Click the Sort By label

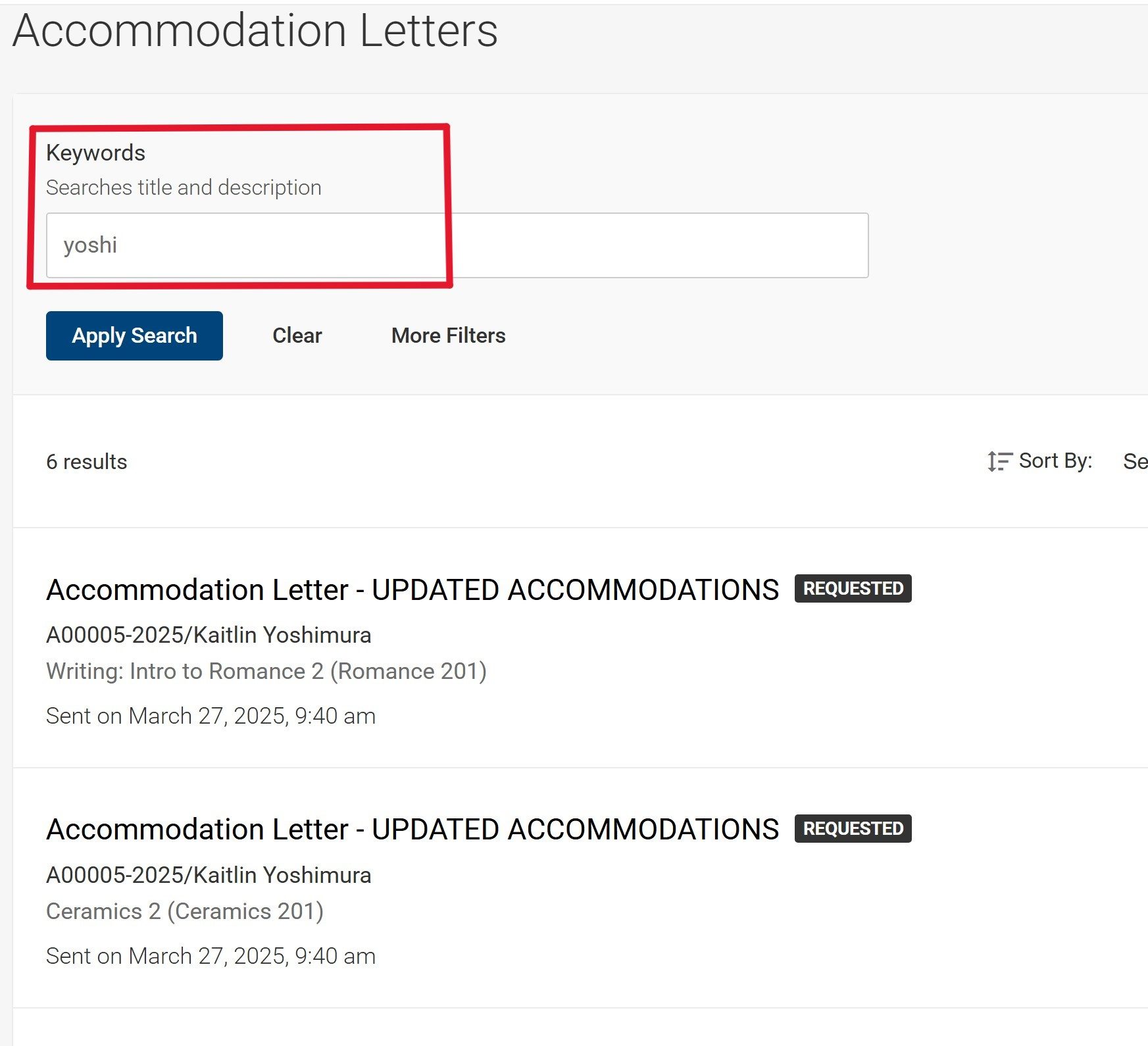[1055, 461]
